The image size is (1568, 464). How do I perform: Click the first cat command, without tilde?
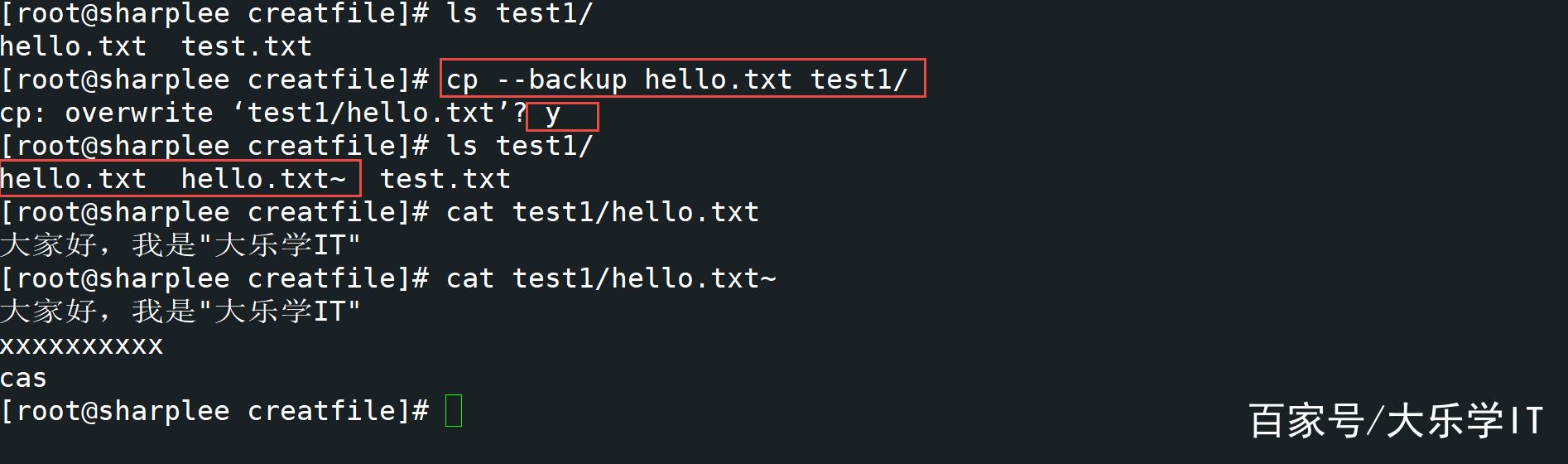(x=602, y=212)
